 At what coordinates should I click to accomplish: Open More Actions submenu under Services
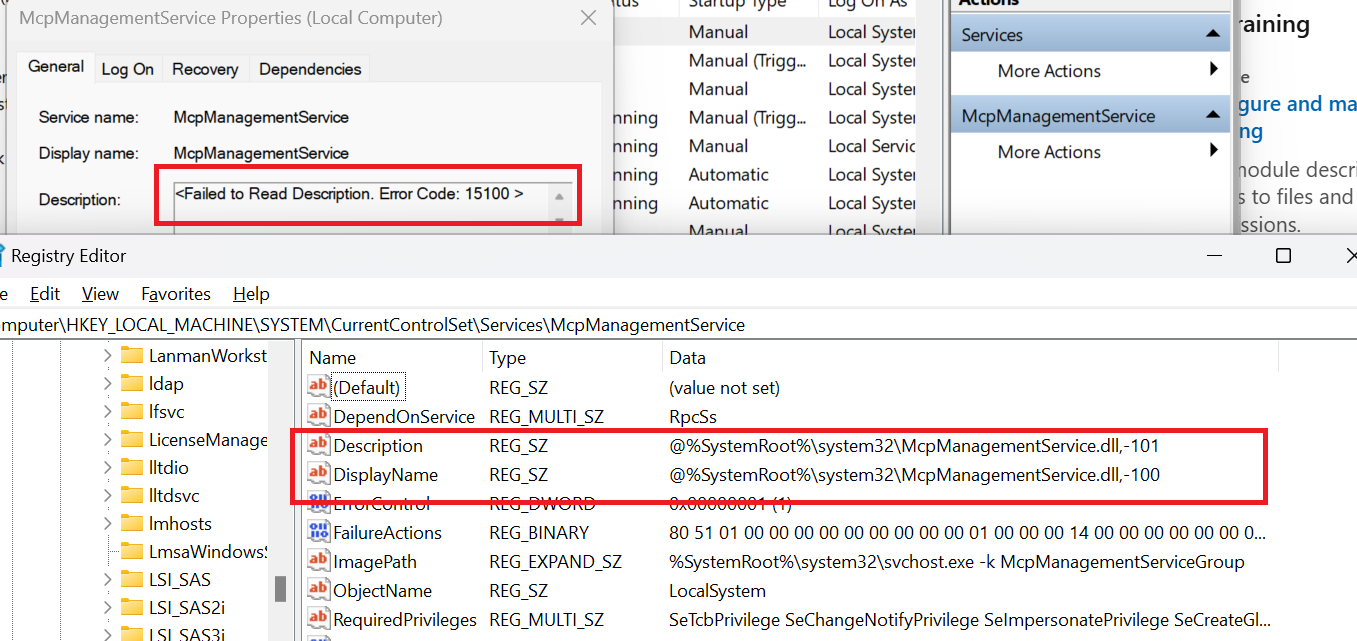1090,71
